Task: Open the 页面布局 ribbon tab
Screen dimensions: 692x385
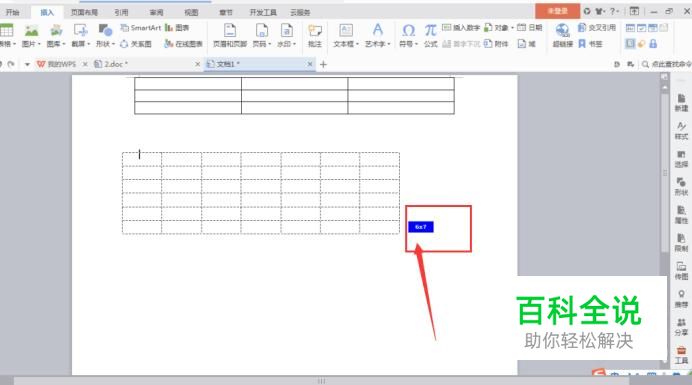Action: [84, 12]
